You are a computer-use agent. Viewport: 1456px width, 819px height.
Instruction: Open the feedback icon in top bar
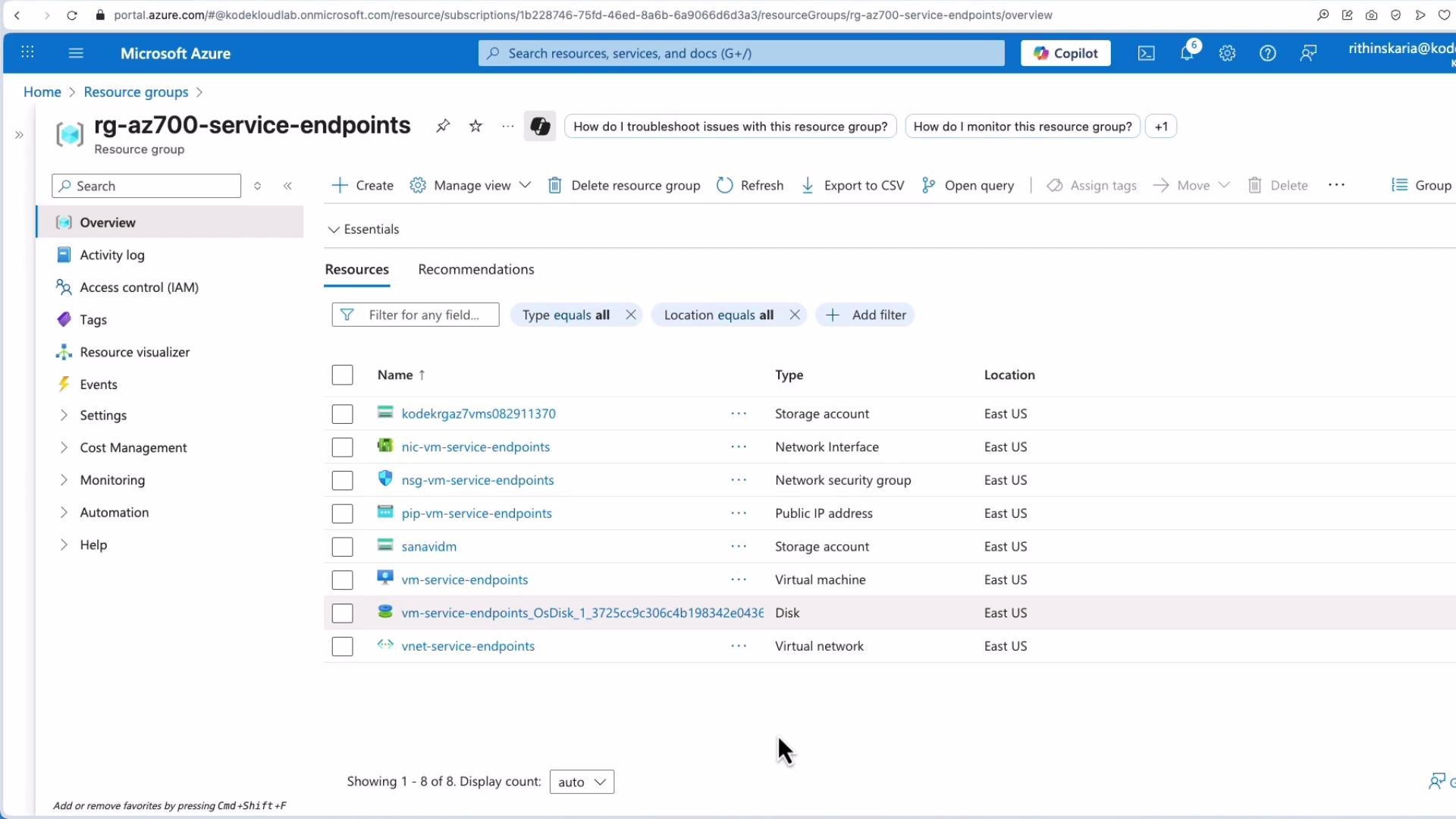[x=1308, y=53]
